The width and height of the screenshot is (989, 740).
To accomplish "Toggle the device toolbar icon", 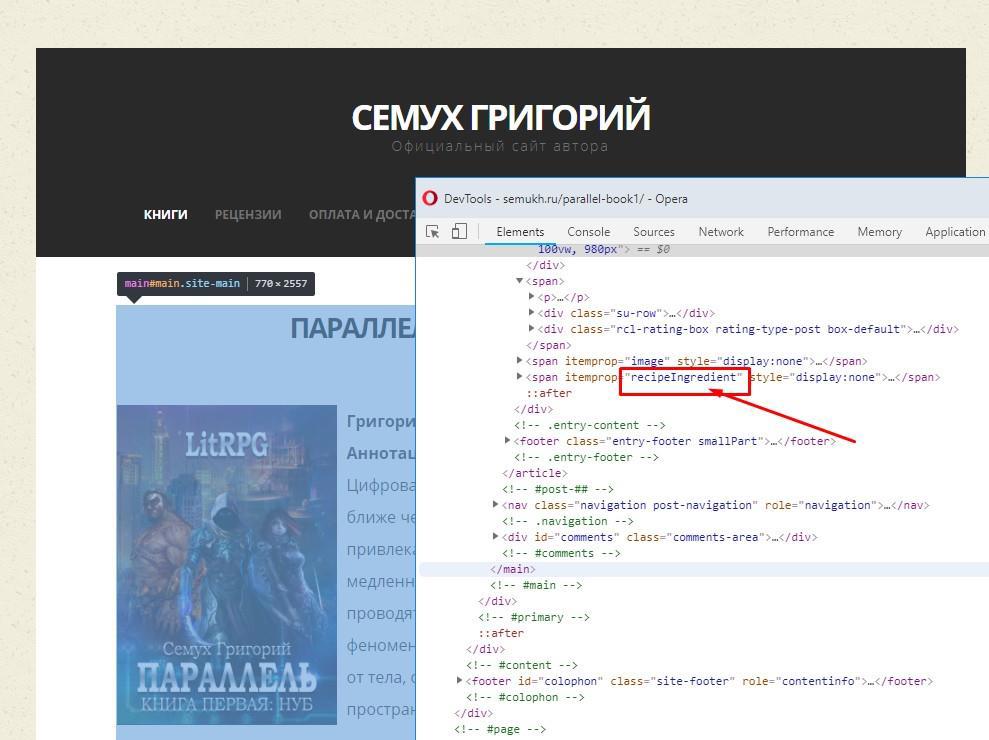I will coord(459,231).
